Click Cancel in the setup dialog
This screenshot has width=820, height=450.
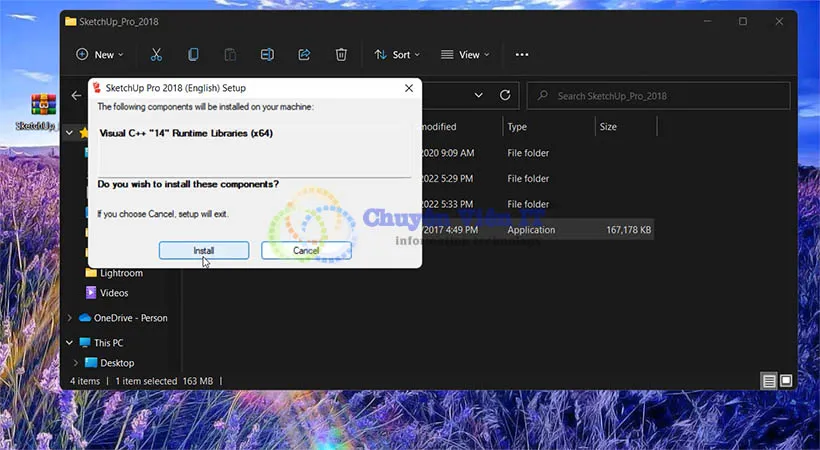tap(306, 250)
